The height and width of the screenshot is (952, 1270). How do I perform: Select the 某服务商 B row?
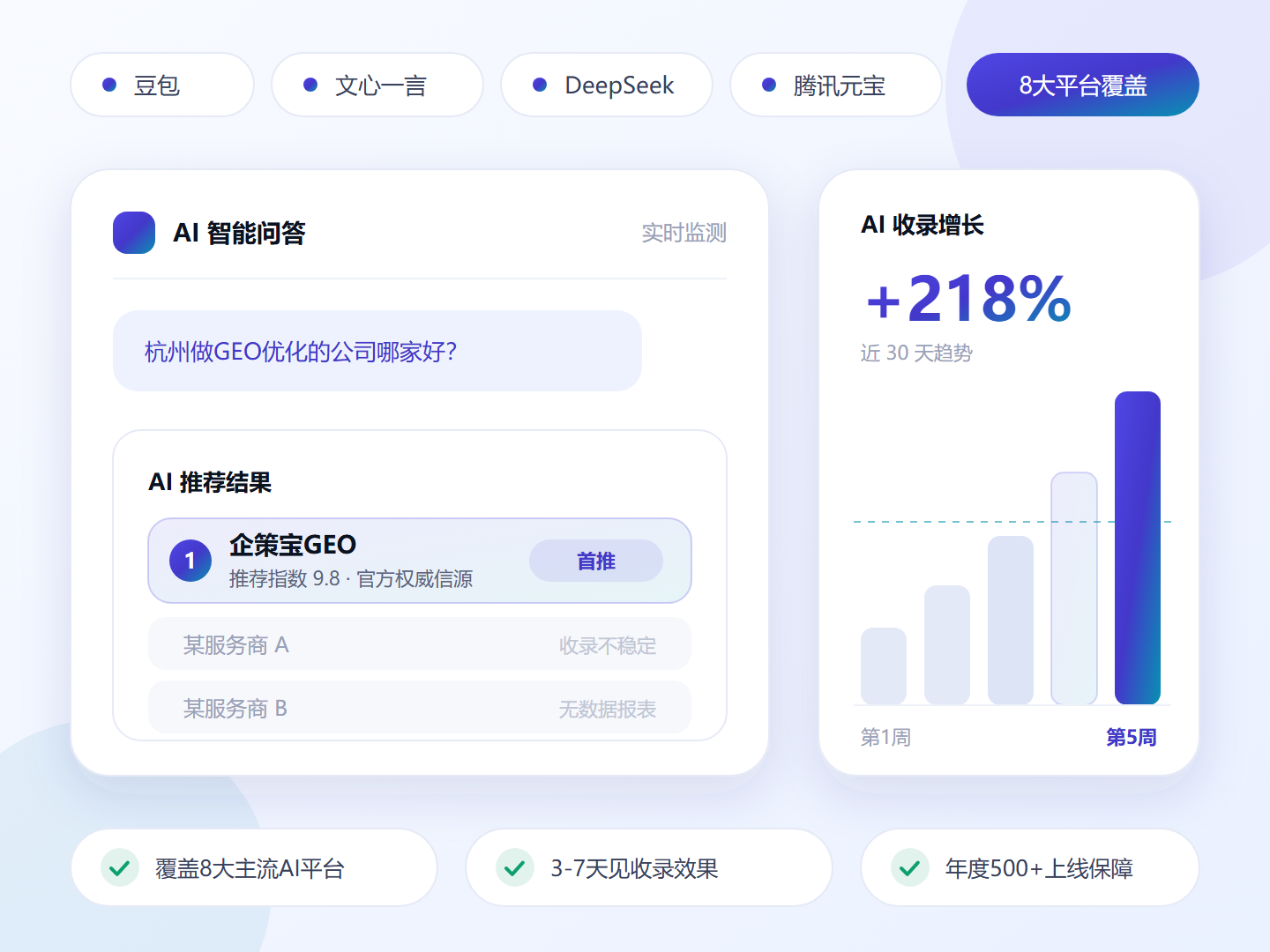pos(420,708)
